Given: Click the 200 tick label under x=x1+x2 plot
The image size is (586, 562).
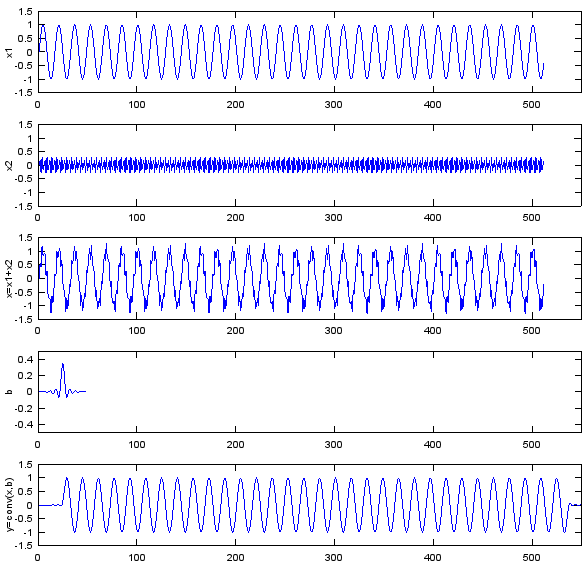Looking at the screenshot, I should point(235,331).
